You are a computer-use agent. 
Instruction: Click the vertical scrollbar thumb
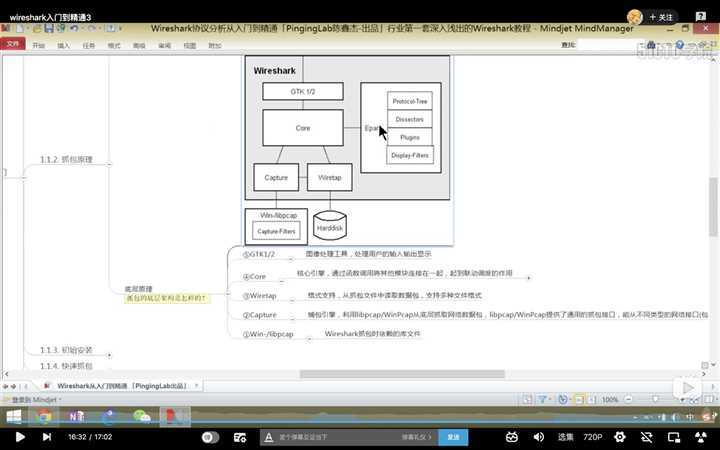(713, 206)
